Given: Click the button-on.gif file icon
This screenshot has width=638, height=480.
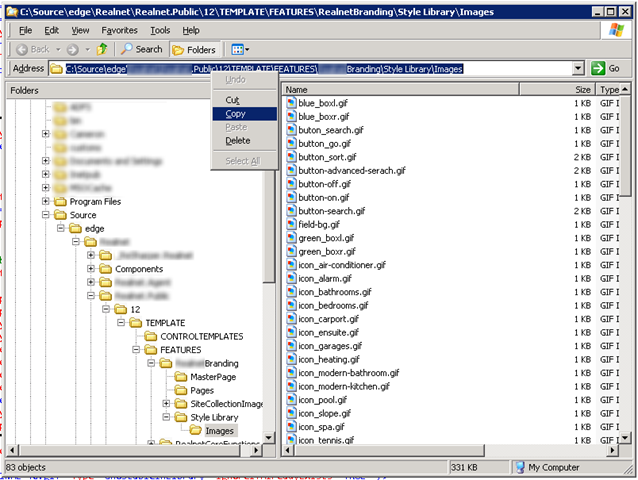Looking at the screenshot, I should 291,197.
